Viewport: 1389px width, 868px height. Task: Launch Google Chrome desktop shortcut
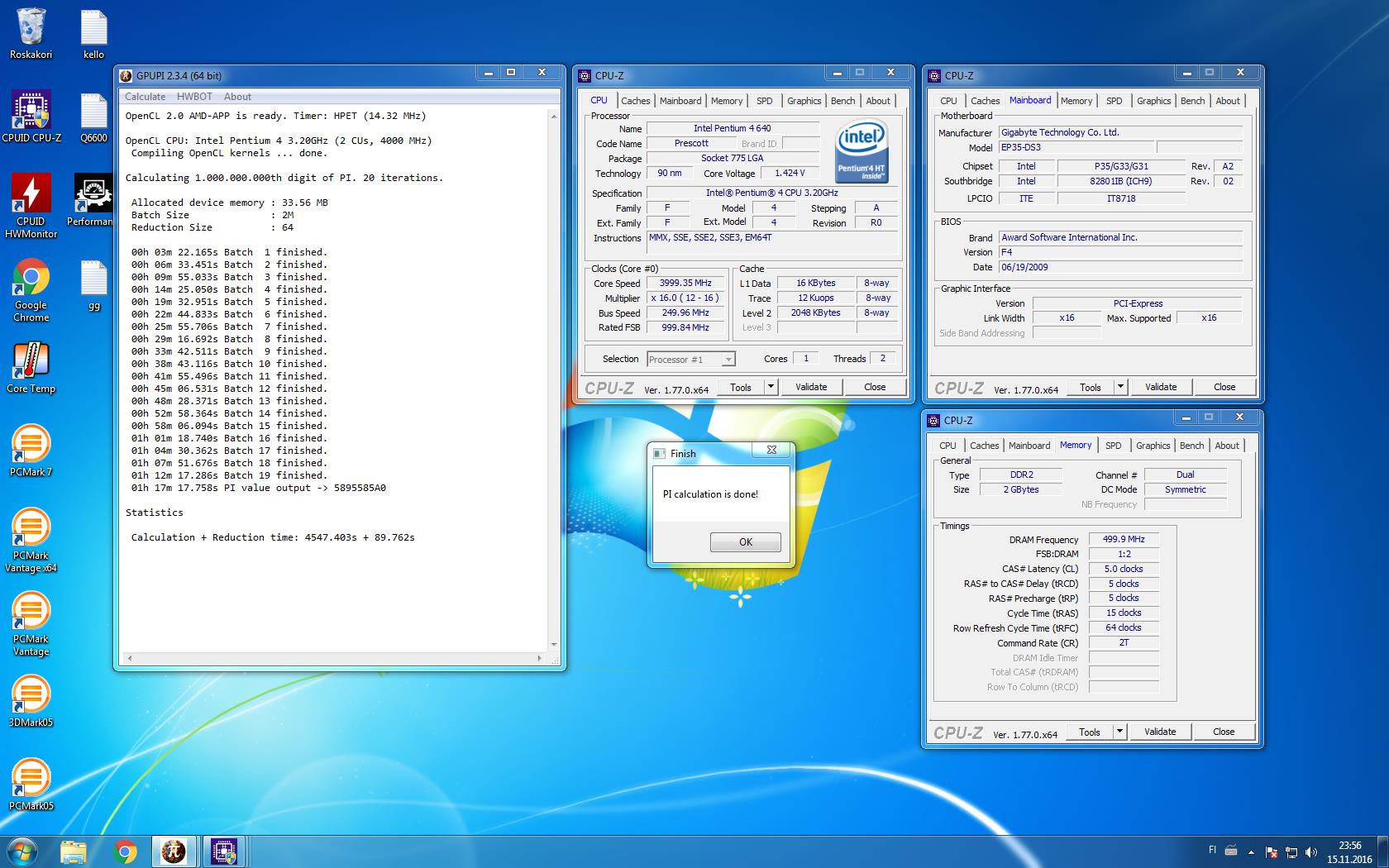pos(31,289)
